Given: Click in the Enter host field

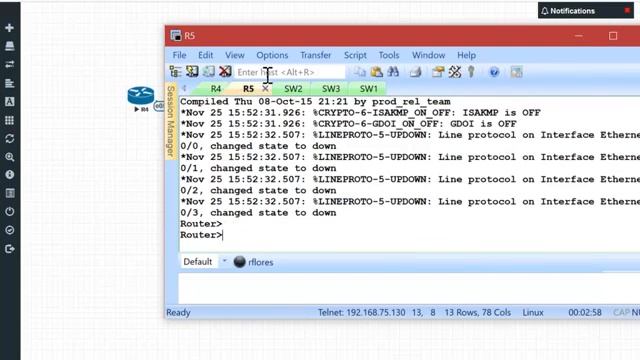Looking at the screenshot, I should (x=289, y=72).
